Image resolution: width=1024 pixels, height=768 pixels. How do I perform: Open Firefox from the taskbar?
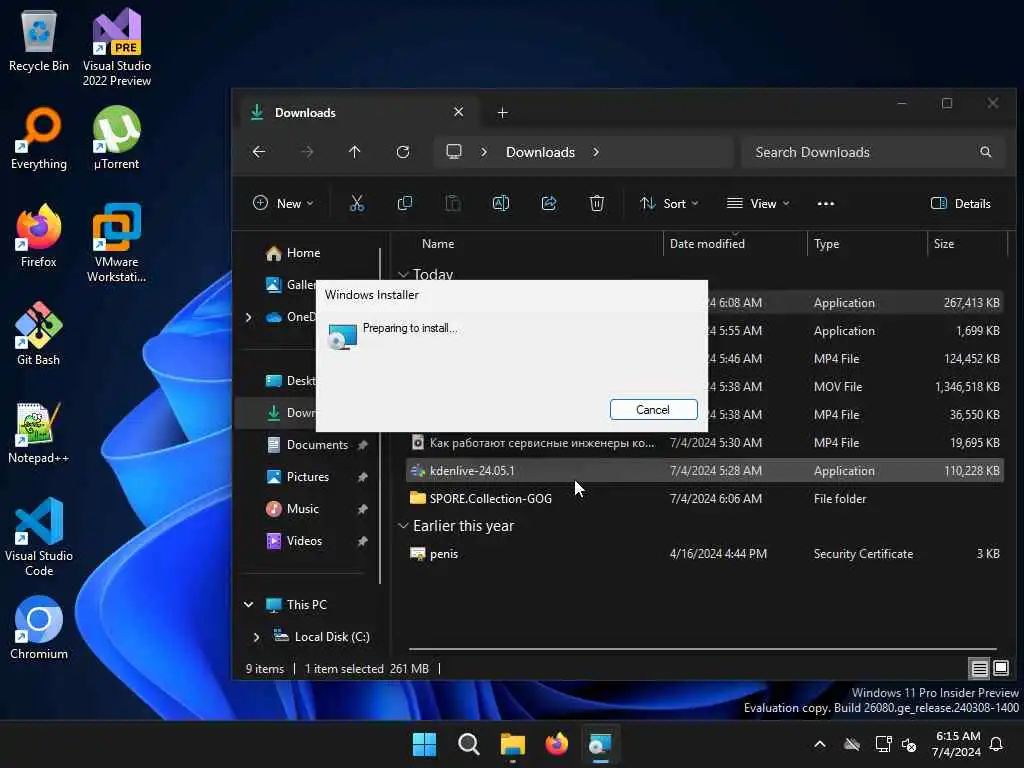[x=556, y=744]
